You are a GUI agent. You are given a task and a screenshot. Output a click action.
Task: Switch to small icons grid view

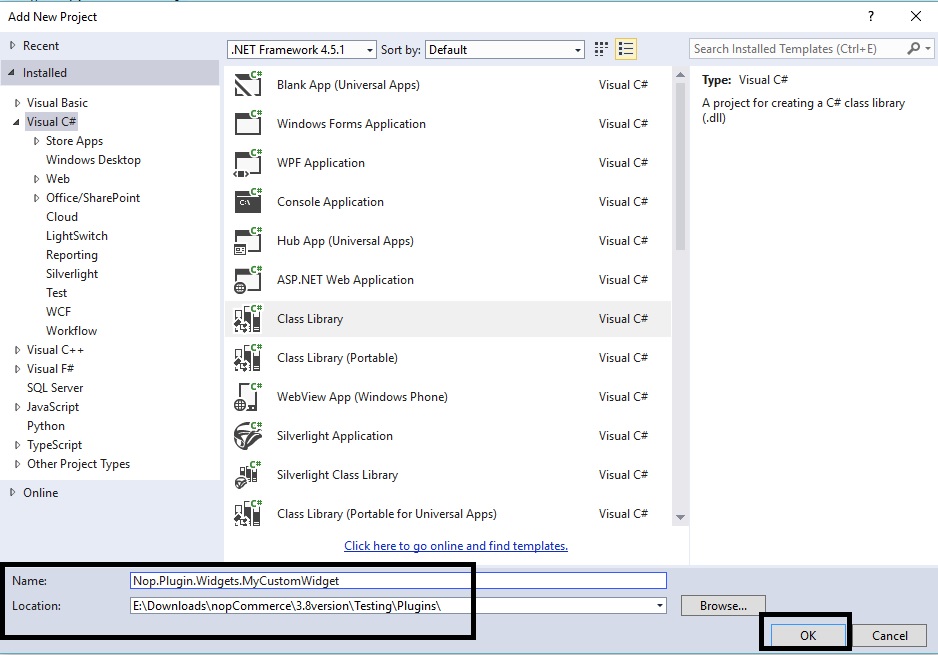[601, 49]
